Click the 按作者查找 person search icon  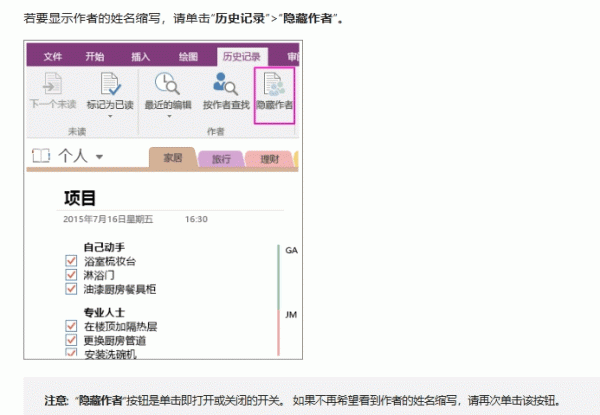(x=225, y=83)
